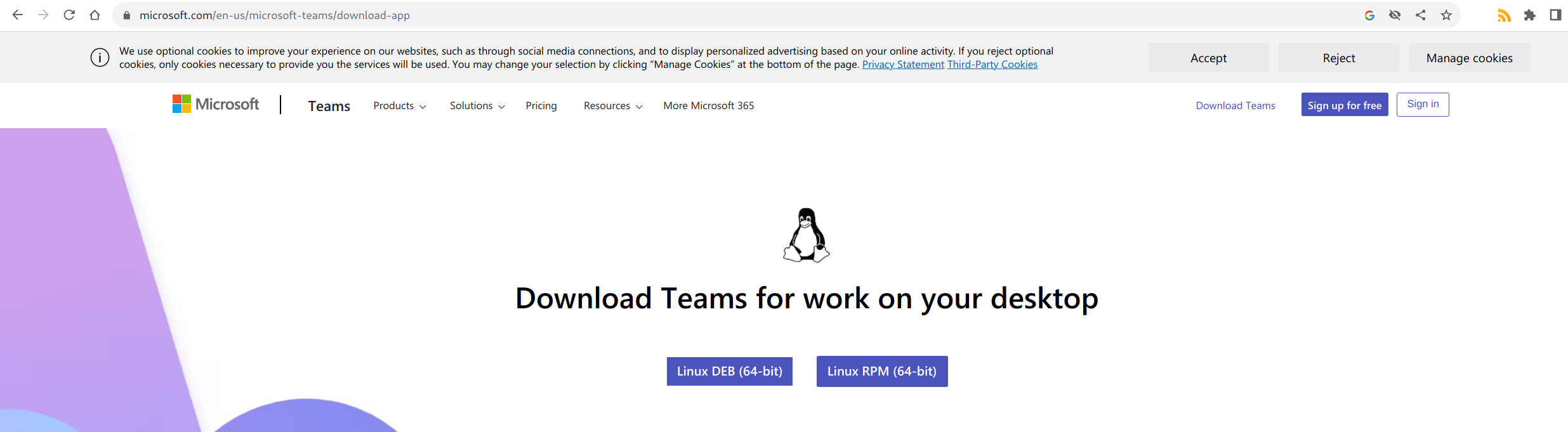Click the cookie banner info icon

click(100, 58)
